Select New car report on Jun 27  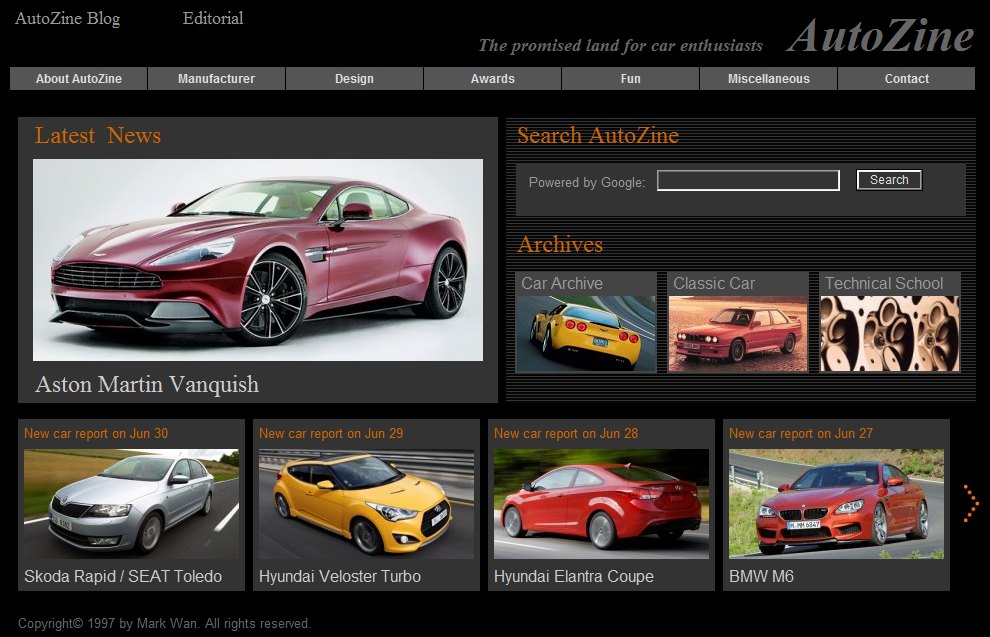click(801, 434)
